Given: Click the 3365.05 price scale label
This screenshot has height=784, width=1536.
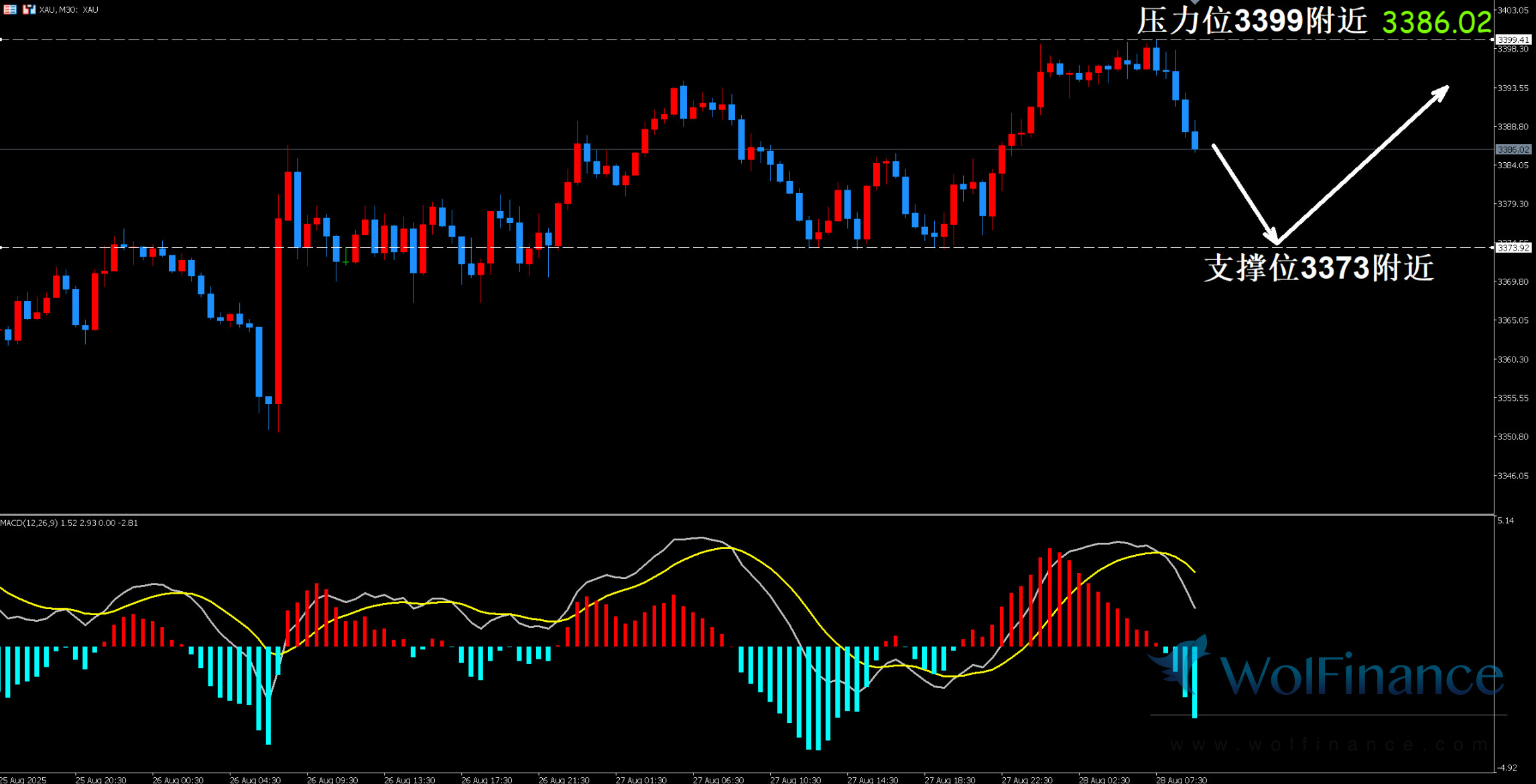Looking at the screenshot, I should [x=1514, y=320].
